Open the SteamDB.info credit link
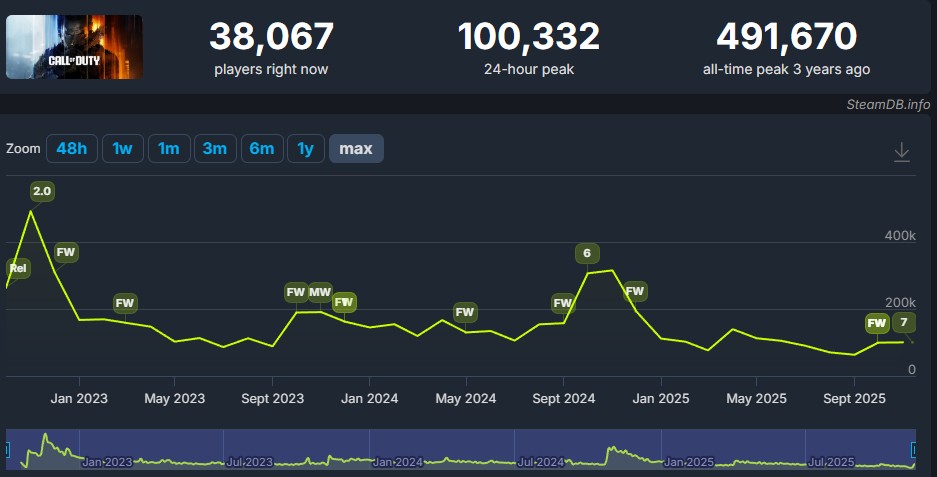Image resolution: width=937 pixels, height=477 pixels. pos(887,104)
